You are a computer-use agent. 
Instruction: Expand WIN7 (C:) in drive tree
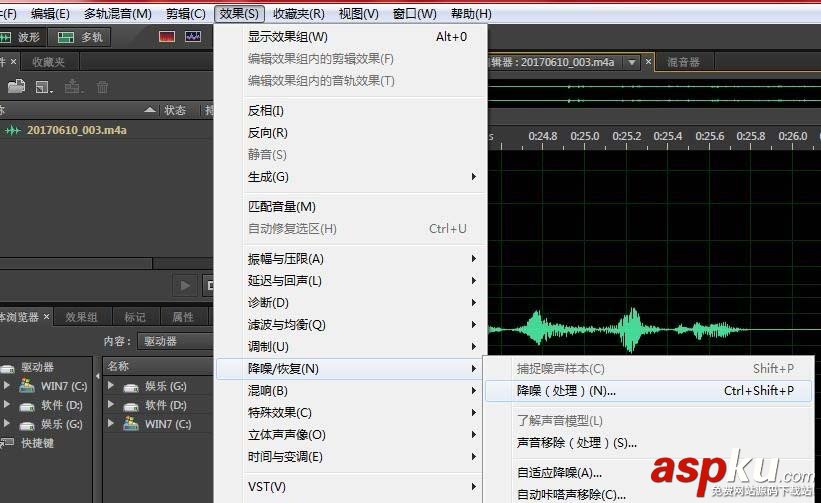(x=6, y=386)
